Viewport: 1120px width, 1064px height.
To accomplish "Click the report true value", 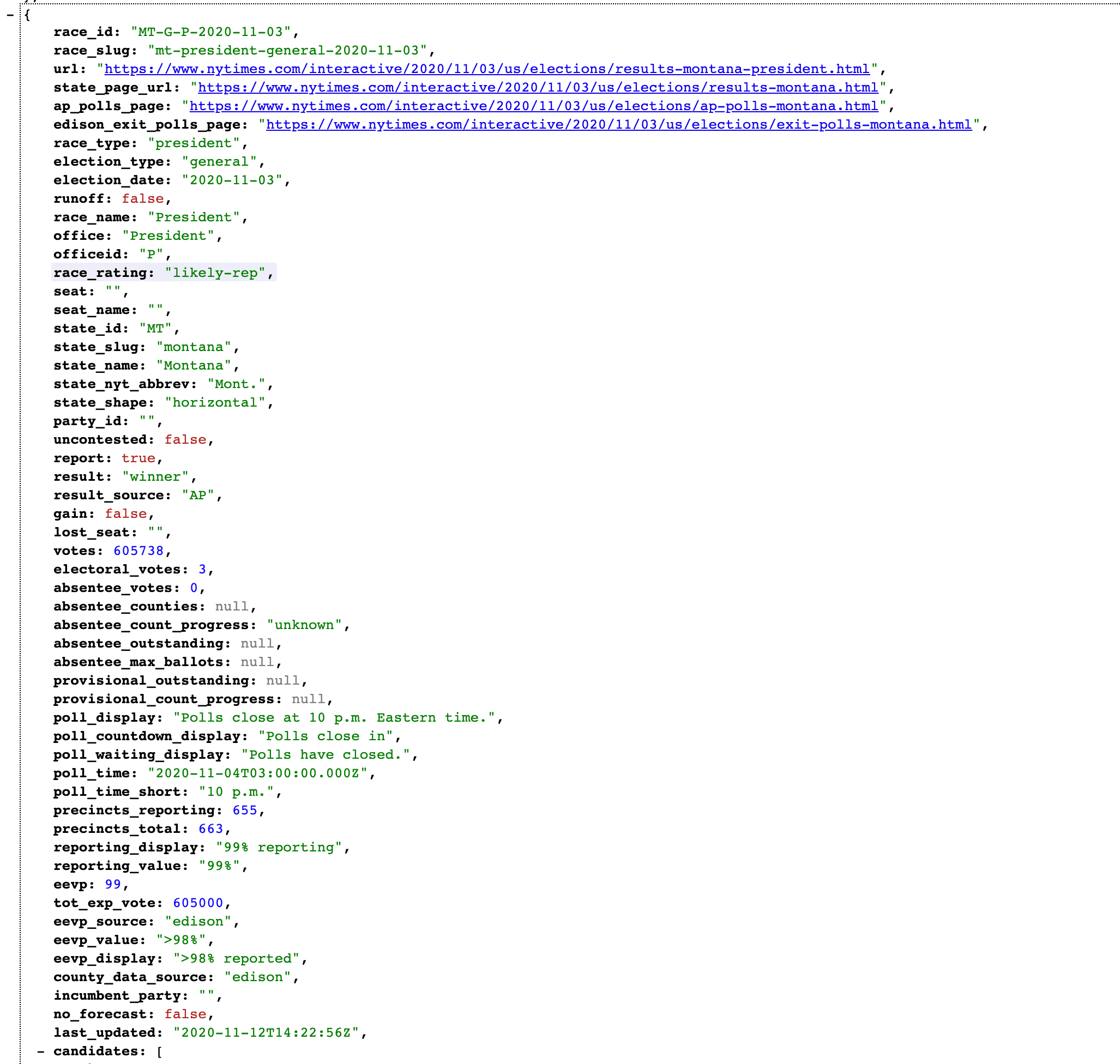I will 138,458.
